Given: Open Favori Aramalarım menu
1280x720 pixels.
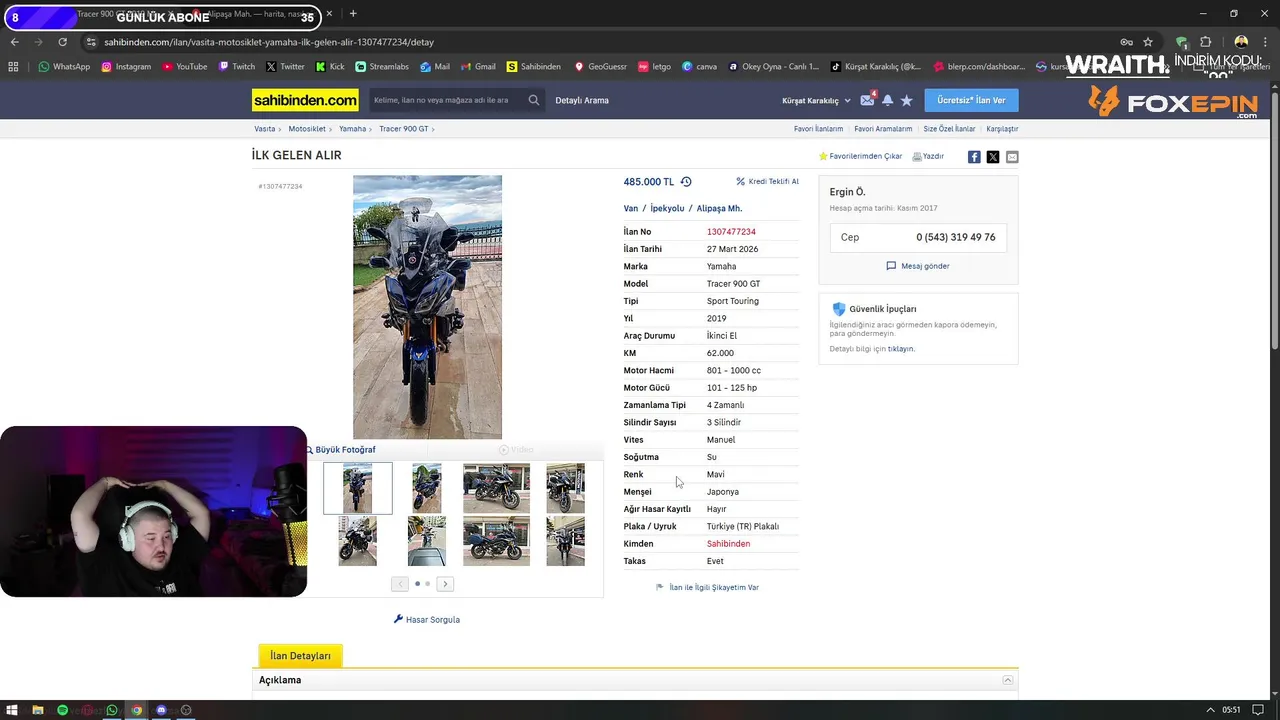Looking at the screenshot, I should [x=883, y=129].
